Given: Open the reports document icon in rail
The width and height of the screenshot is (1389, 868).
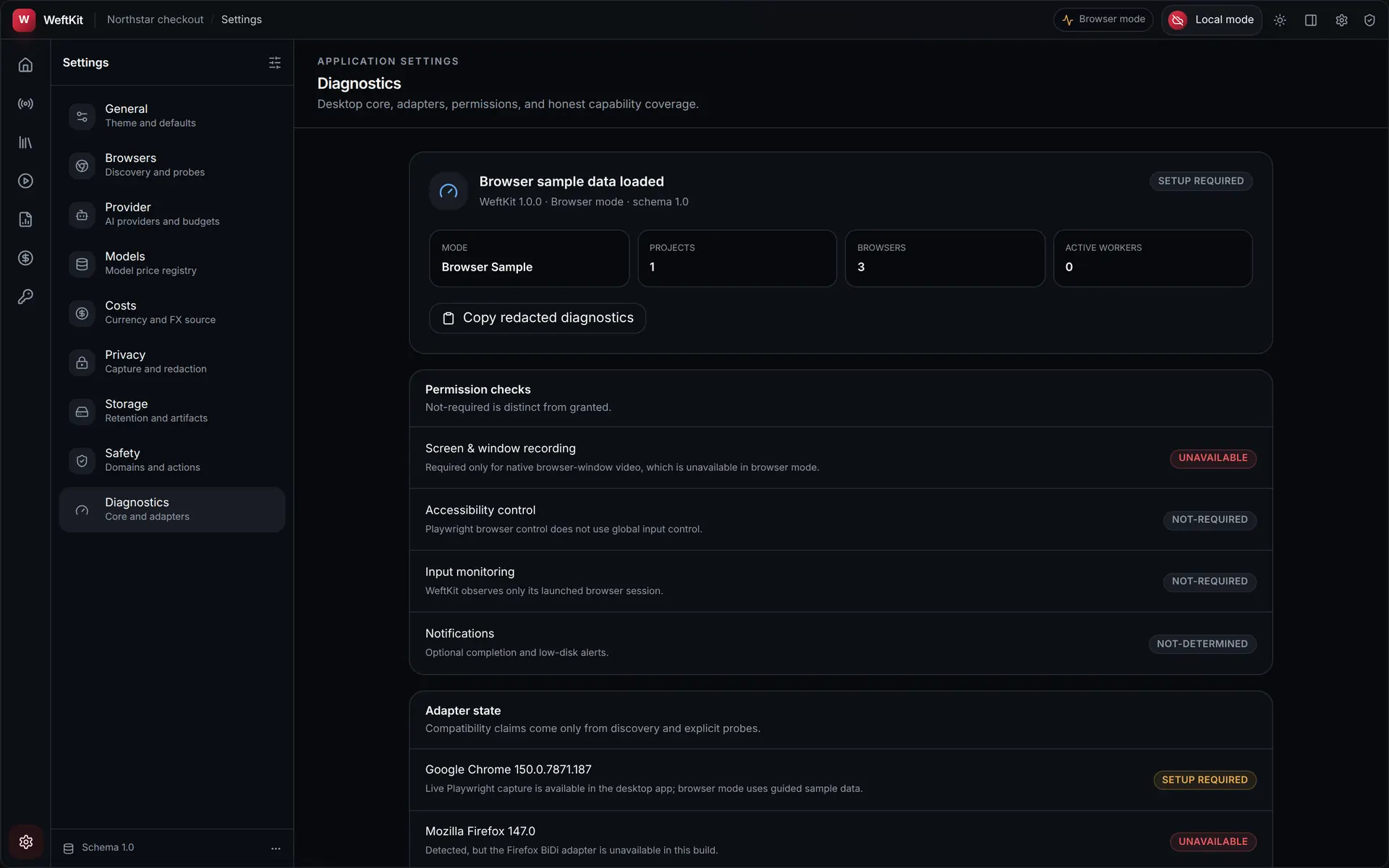Looking at the screenshot, I should (x=25, y=220).
